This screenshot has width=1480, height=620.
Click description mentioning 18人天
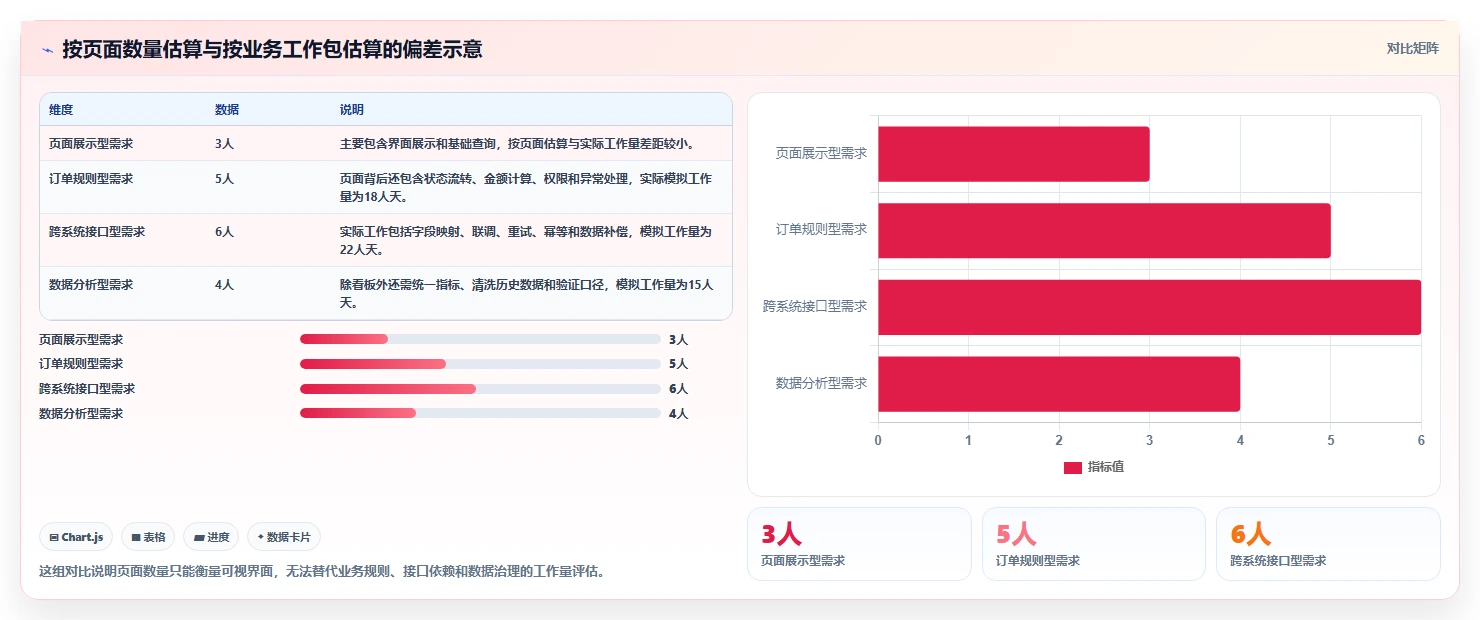click(526, 188)
